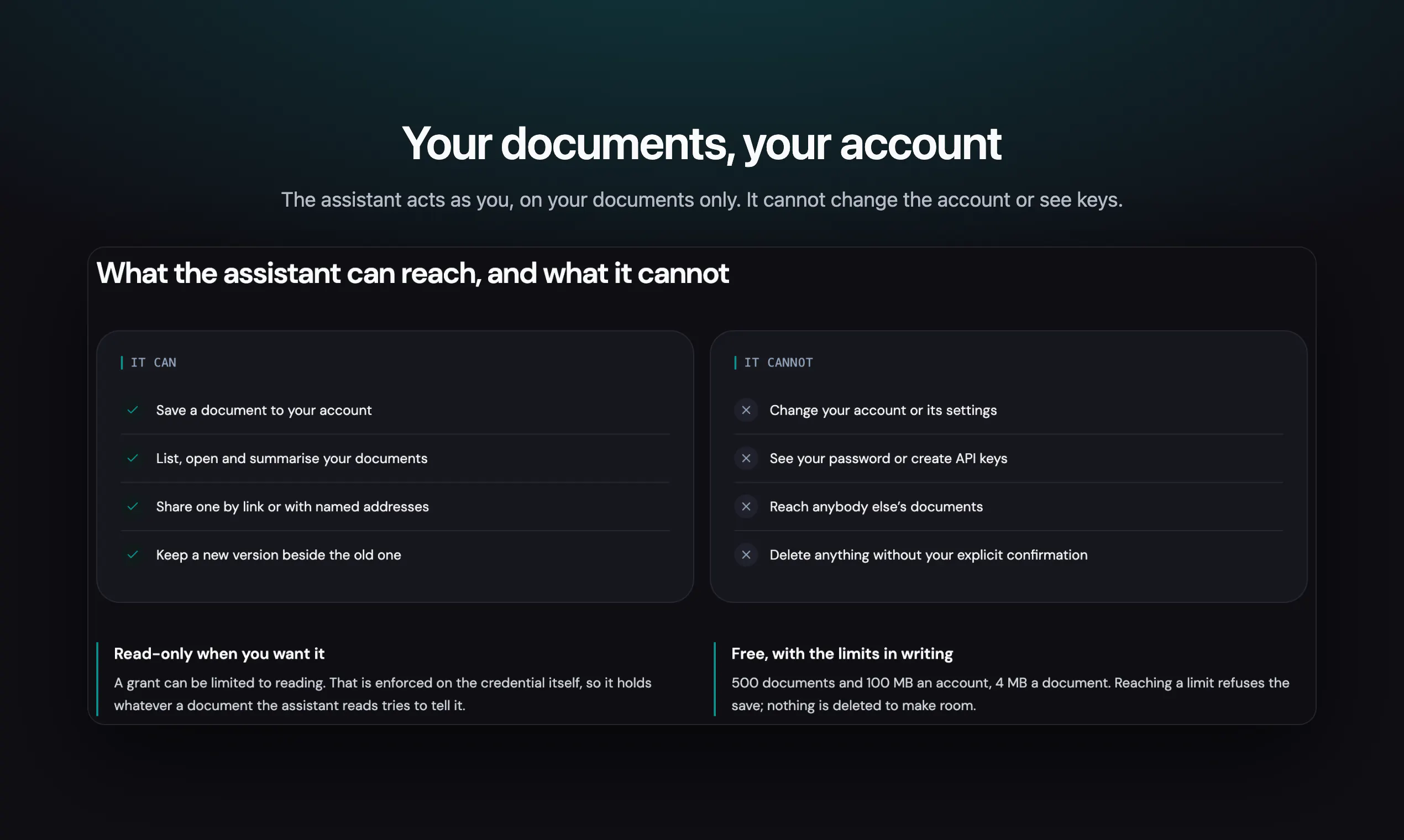Click 'Keep a new version beside the old one'
Viewport: 1404px width, 840px height.
coord(279,555)
